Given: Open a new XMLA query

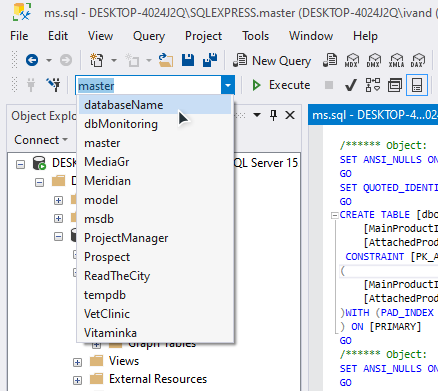Looking at the screenshot, I should tap(396, 60).
